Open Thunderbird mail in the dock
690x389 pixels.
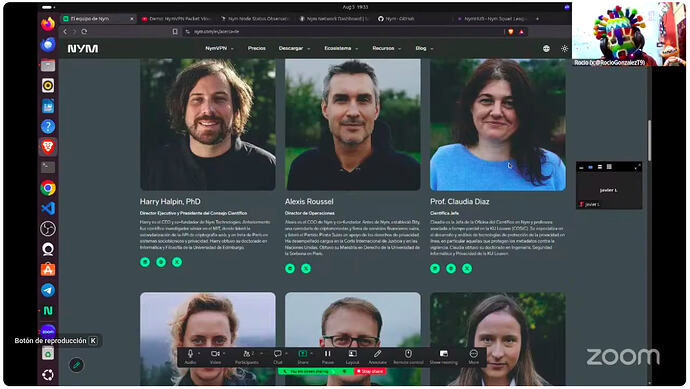[x=48, y=44]
